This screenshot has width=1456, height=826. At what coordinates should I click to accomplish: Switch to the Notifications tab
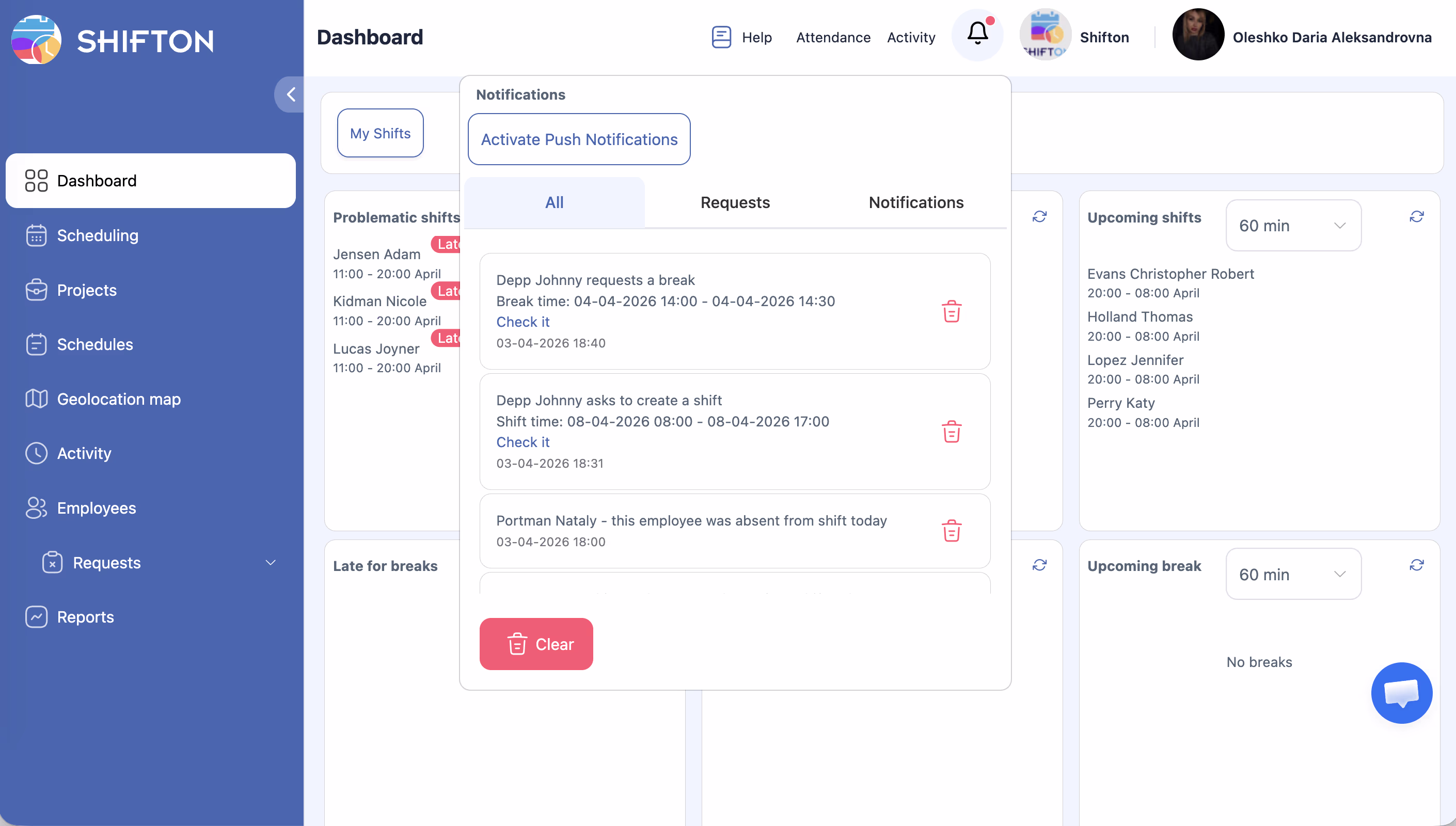(x=915, y=202)
